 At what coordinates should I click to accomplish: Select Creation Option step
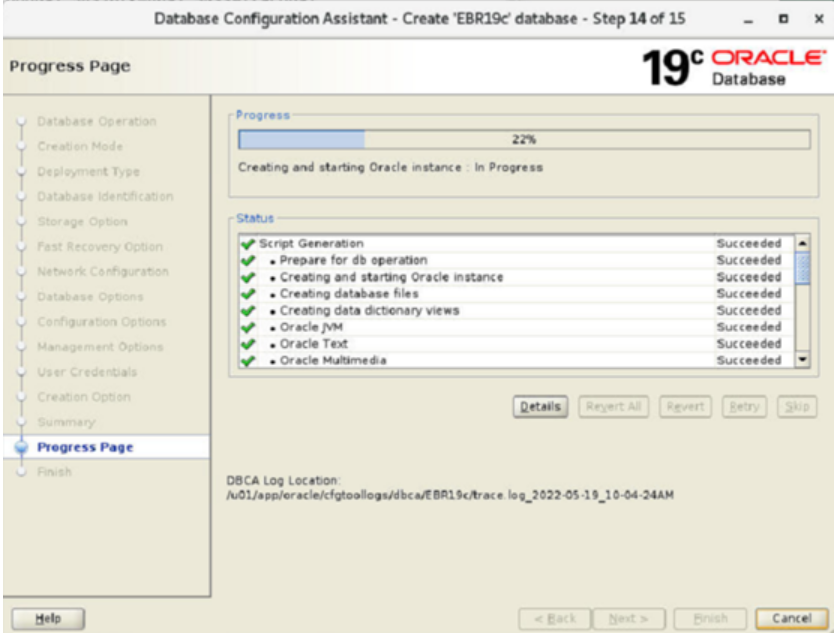[84, 397]
